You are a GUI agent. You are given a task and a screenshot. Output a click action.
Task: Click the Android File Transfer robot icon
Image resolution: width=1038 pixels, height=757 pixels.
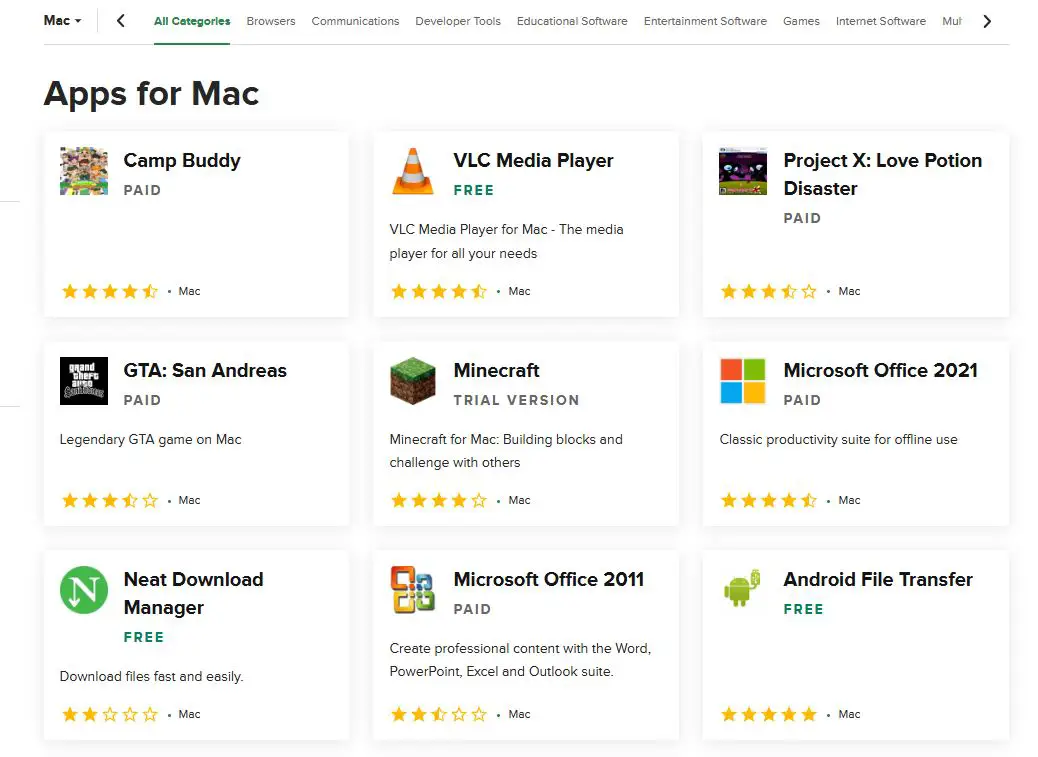[x=742, y=590]
